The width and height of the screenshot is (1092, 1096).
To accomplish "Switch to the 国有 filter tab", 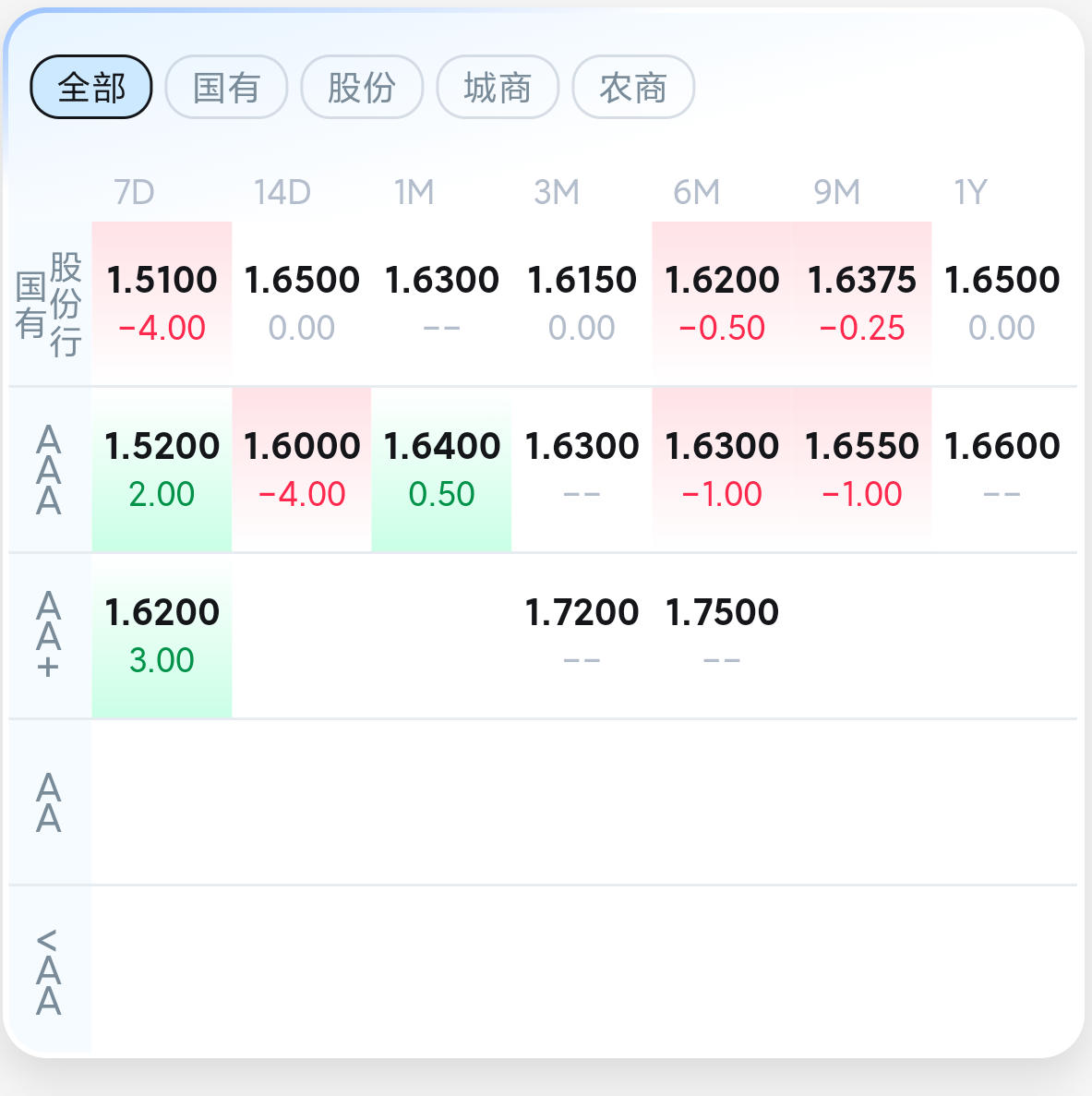I will tap(226, 88).
